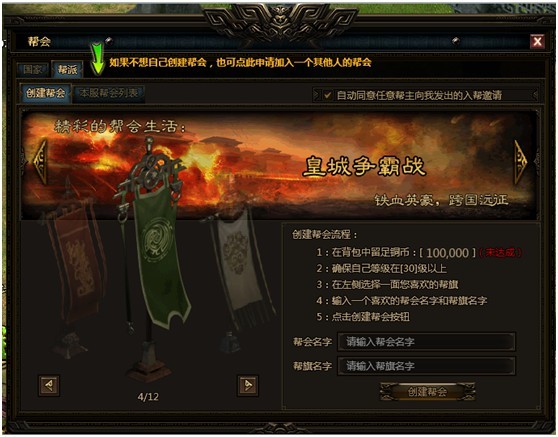Viewport: 558px width, 437px height.
Task: Click the green downward arrow indicator
Action: click(97, 58)
